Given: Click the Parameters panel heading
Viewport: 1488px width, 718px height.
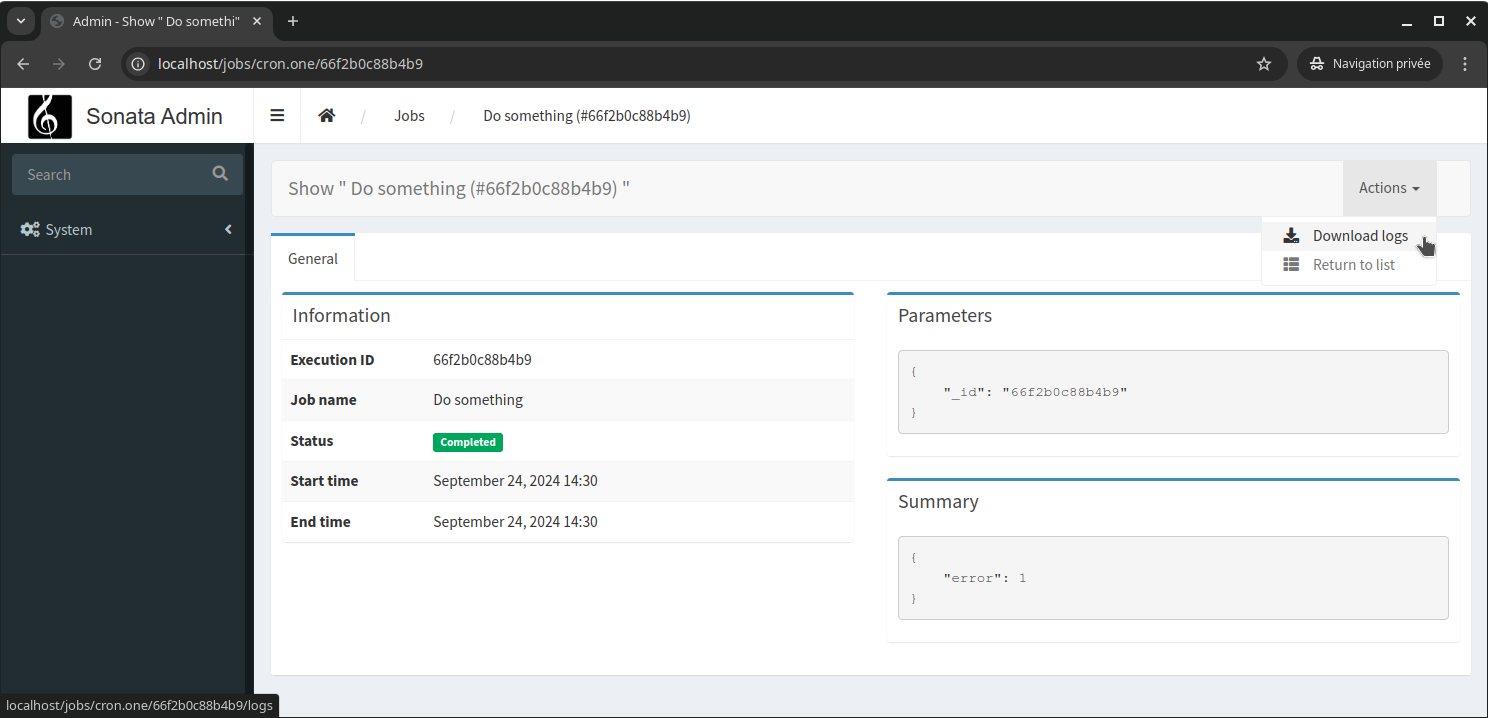Looking at the screenshot, I should coord(945,316).
